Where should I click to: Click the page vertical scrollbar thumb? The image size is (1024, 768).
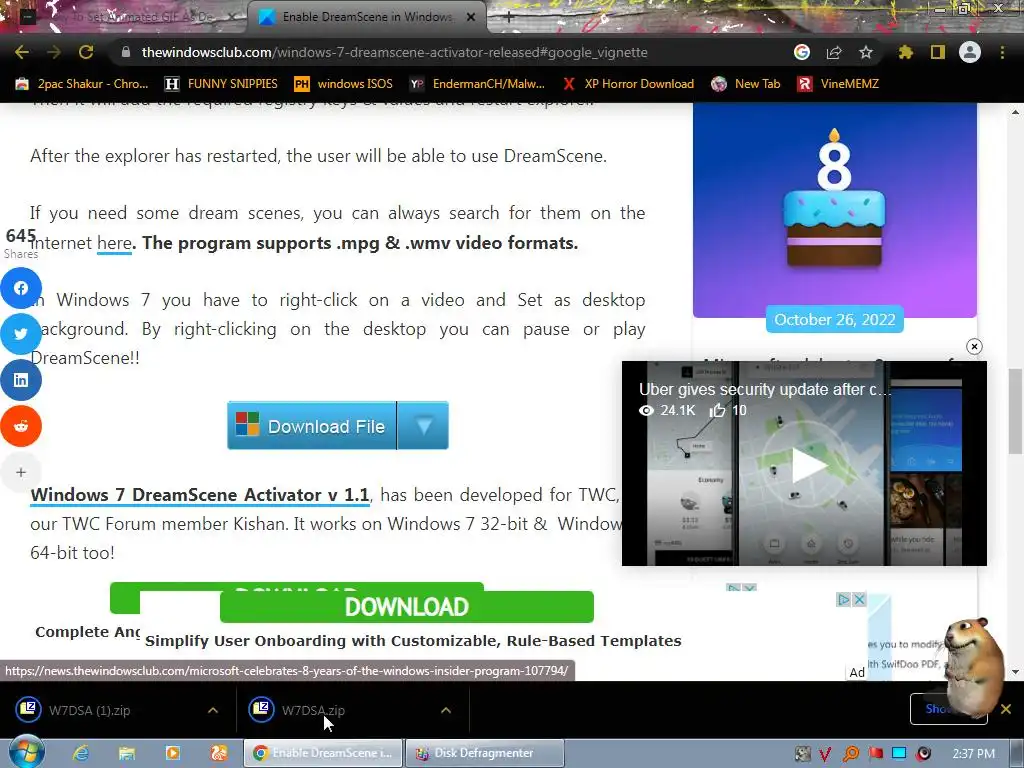[x=1016, y=411]
